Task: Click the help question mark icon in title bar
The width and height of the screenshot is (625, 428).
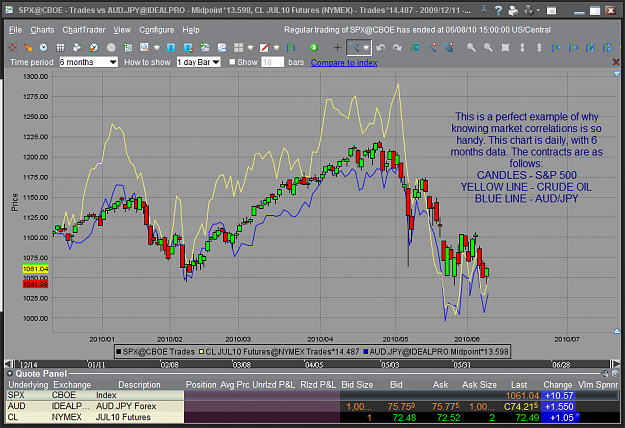Action: click(498, 10)
